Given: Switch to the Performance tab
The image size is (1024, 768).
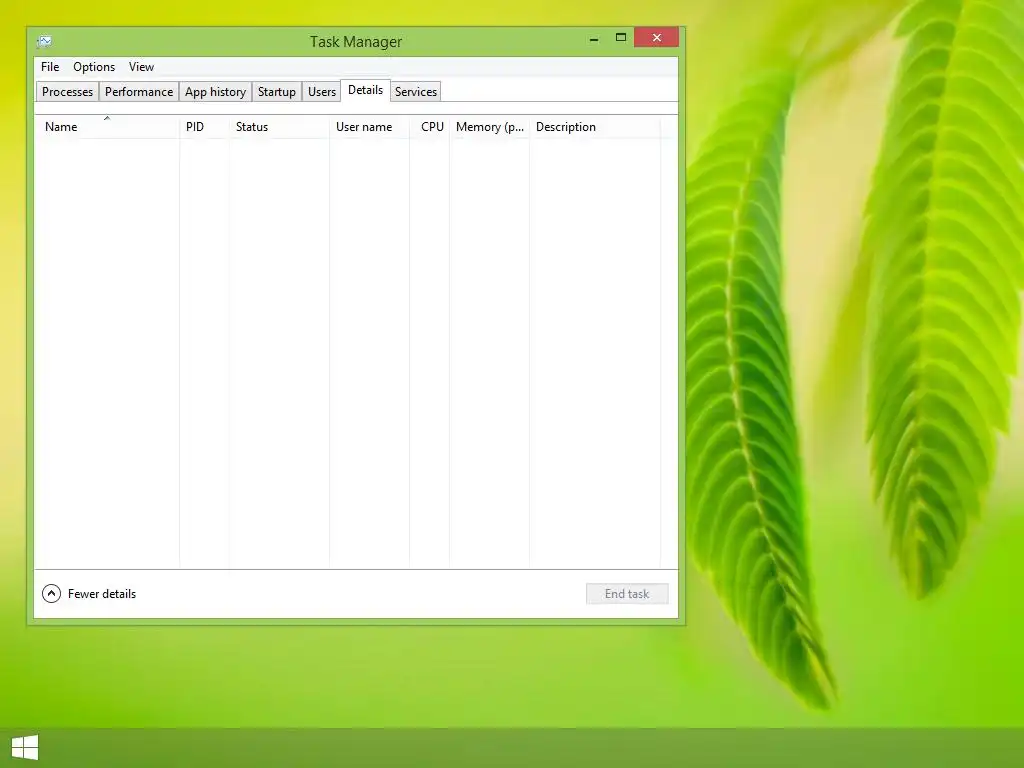Looking at the screenshot, I should [x=139, y=91].
